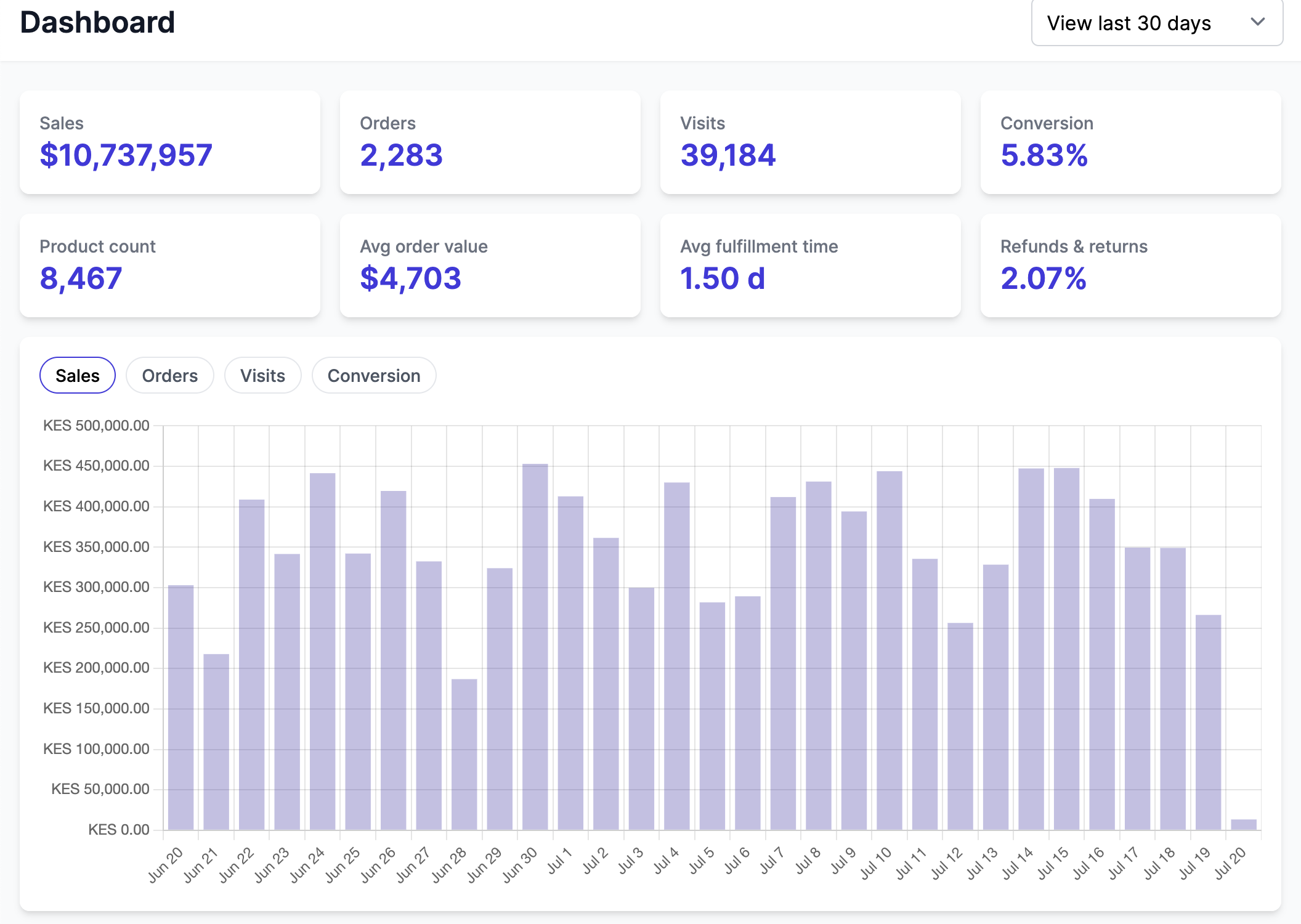
Task: Click the KES 100,000.00 axis label
Action: tap(96, 749)
